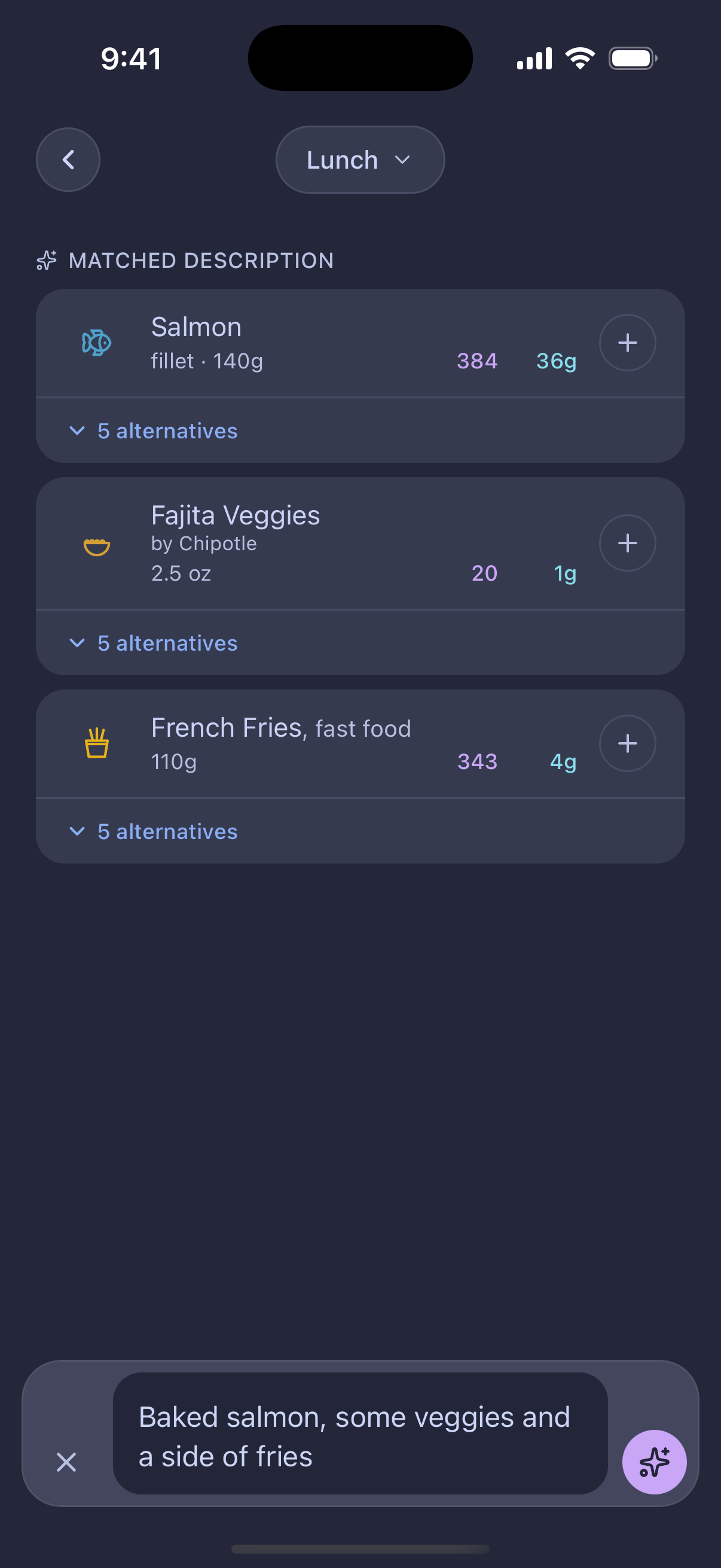Image resolution: width=721 pixels, height=1568 pixels.
Task: Click the Fajita Veggies bowl icon
Action: click(x=97, y=547)
